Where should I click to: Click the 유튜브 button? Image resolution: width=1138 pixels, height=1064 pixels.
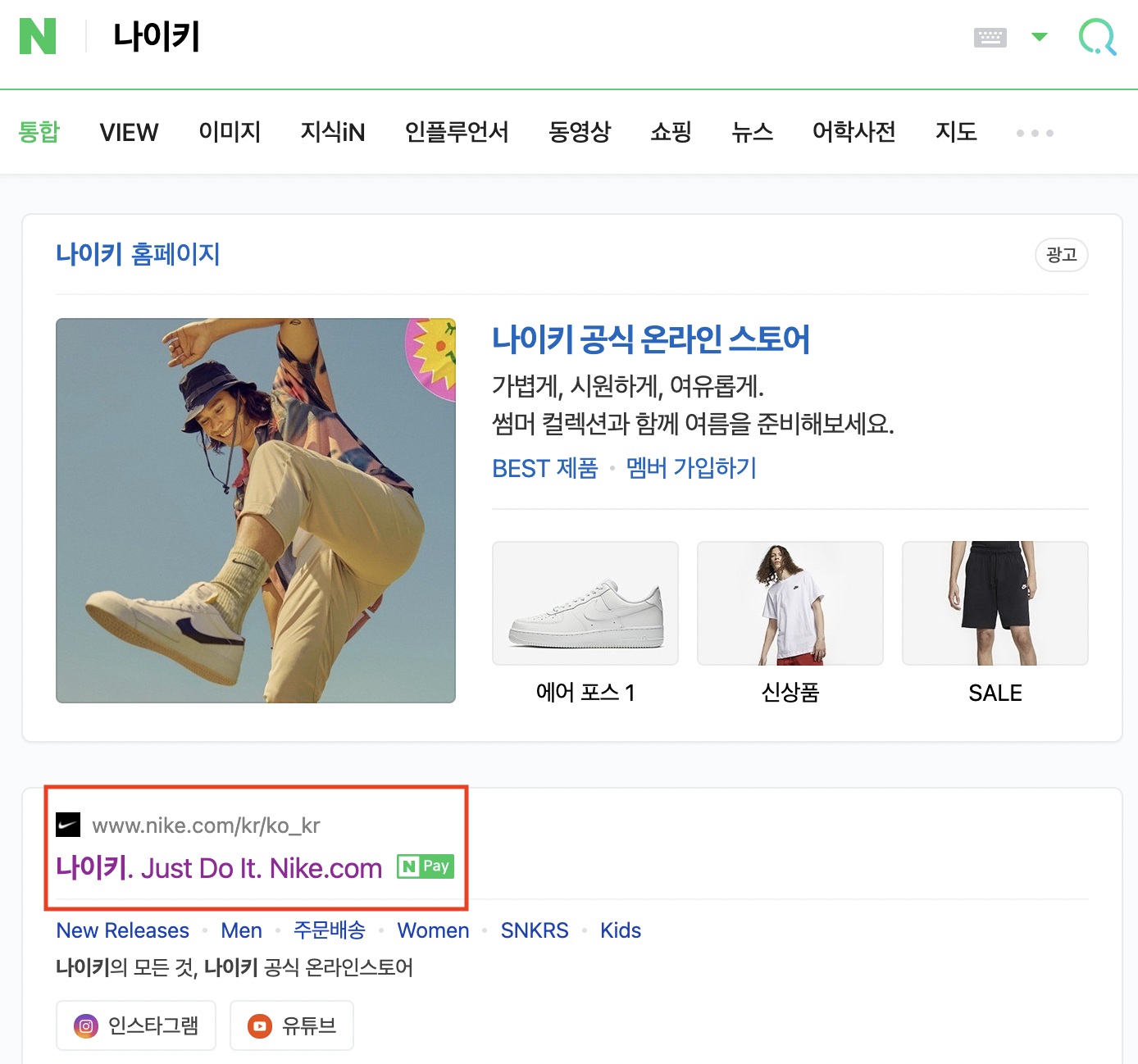click(292, 1025)
